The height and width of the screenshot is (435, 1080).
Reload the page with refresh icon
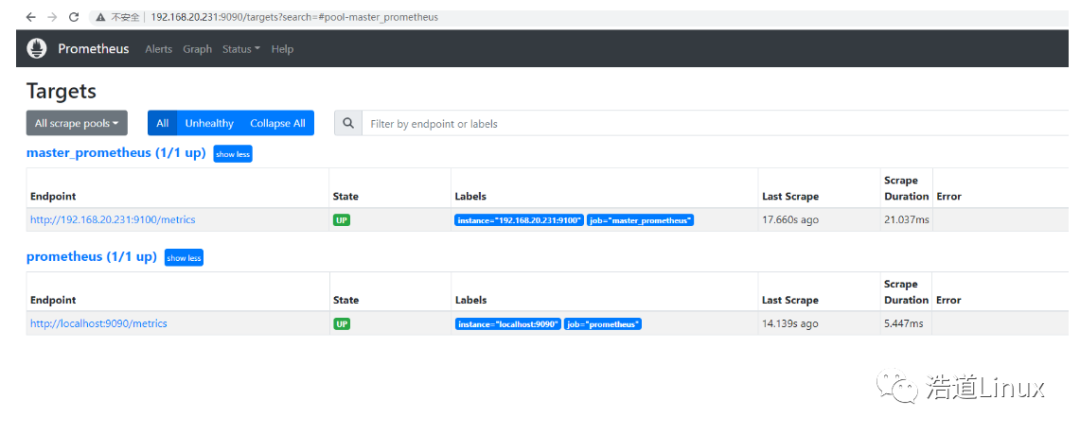(74, 17)
